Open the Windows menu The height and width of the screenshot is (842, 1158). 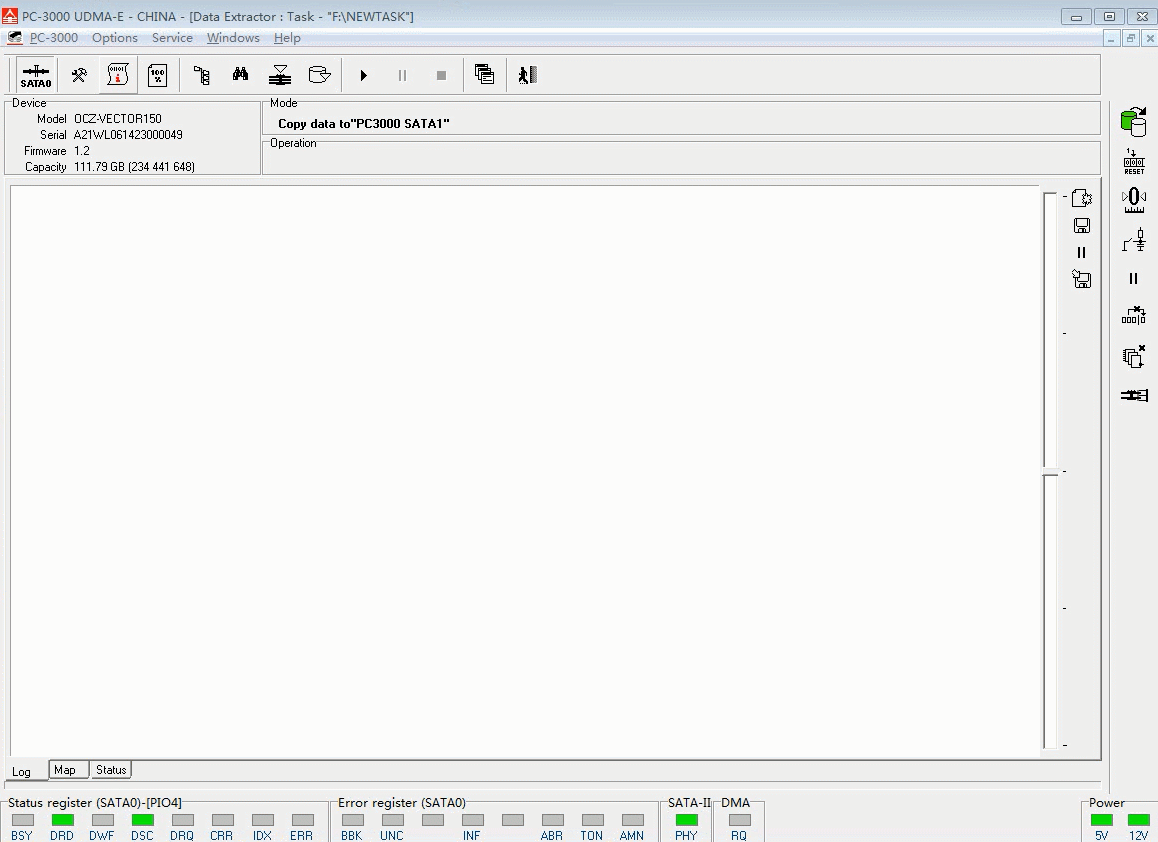point(233,38)
